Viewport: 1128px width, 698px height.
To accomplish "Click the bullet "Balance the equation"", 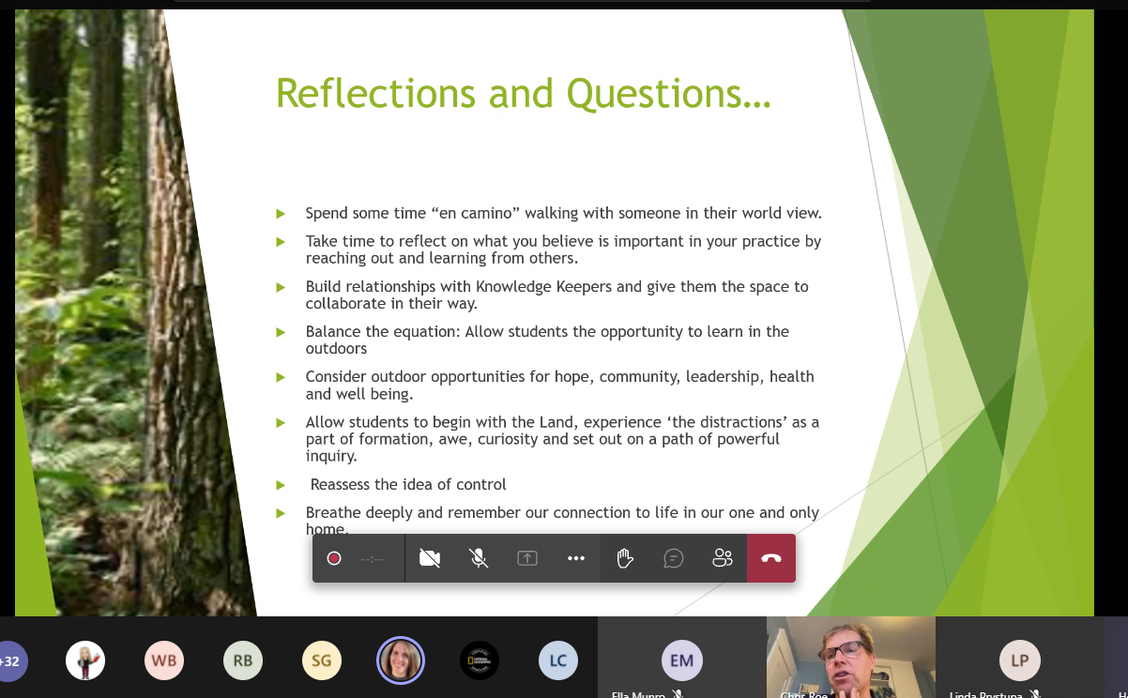I will 547,340.
